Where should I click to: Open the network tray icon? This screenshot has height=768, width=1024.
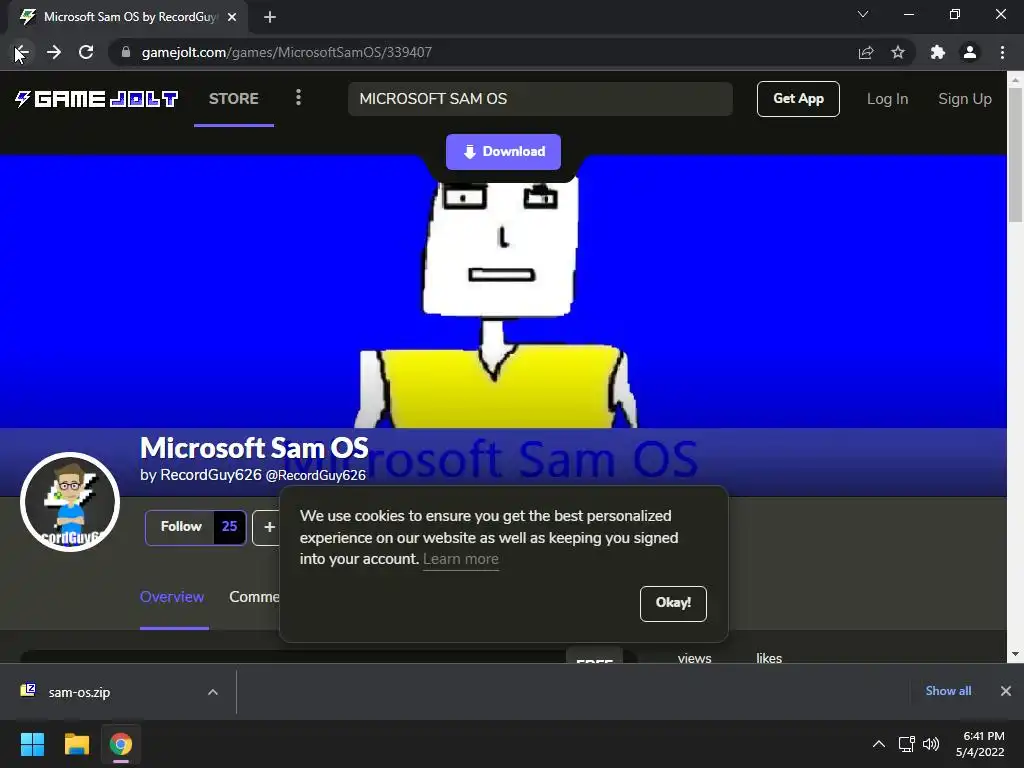pyautogui.click(x=906, y=744)
